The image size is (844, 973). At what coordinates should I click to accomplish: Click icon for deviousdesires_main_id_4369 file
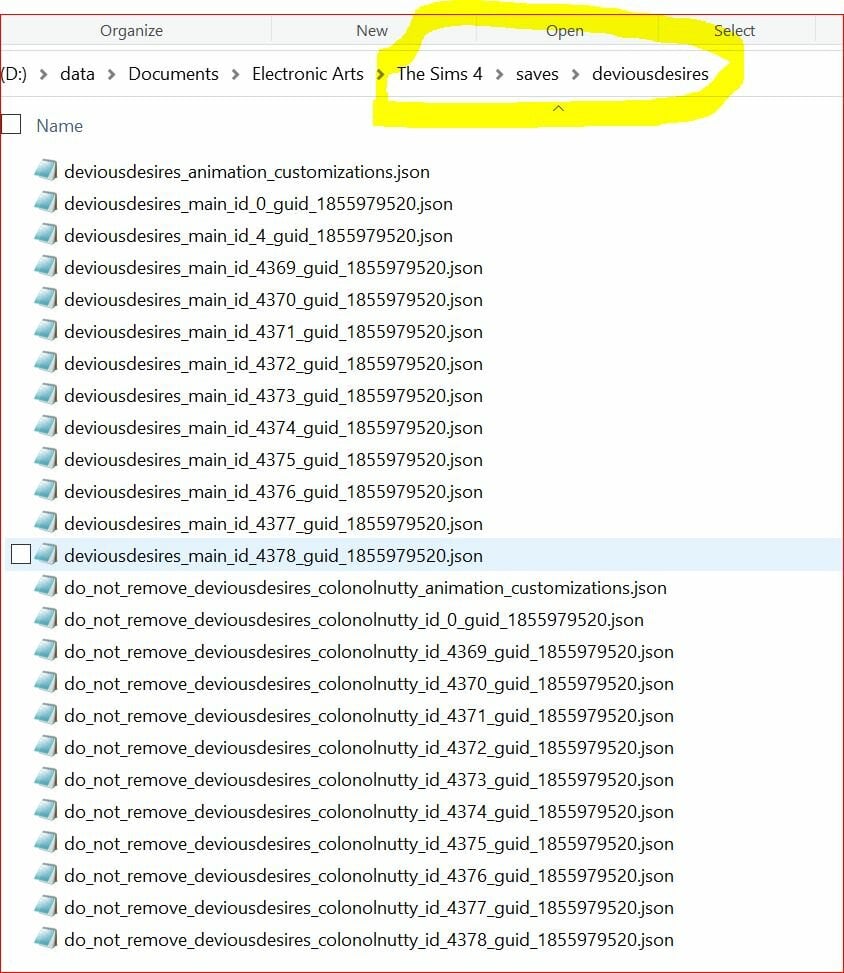46,266
